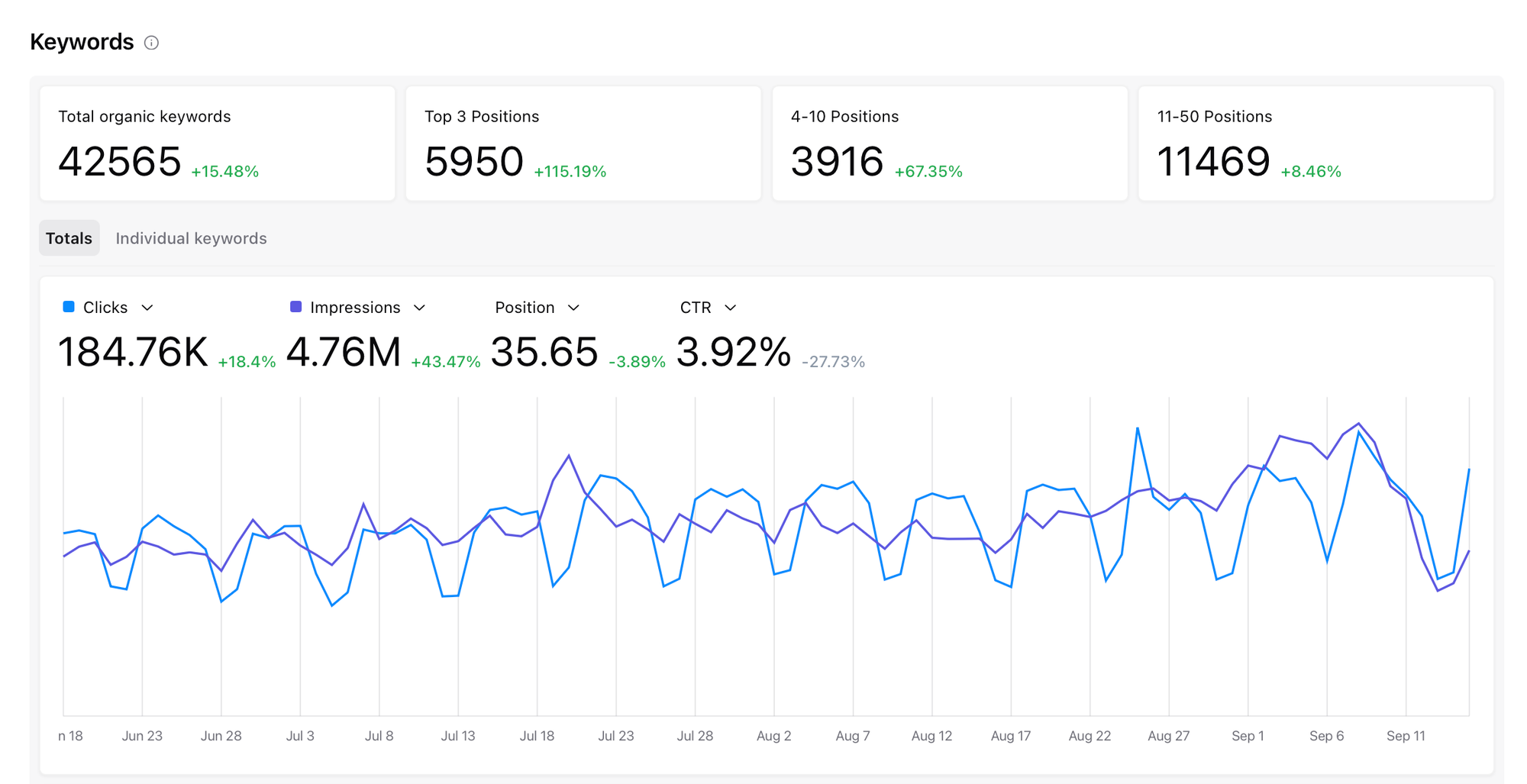Viewport: 1527px width, 784px height.
Task: Click the Sep 6 date label on chart axis
Action: (x=1327, y=735)
